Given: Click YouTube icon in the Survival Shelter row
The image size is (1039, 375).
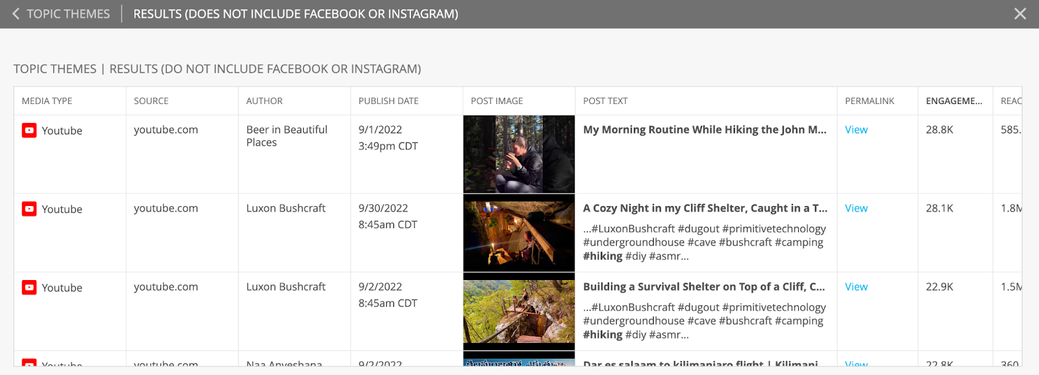Looking at the screenshot, I should point(29,288).
